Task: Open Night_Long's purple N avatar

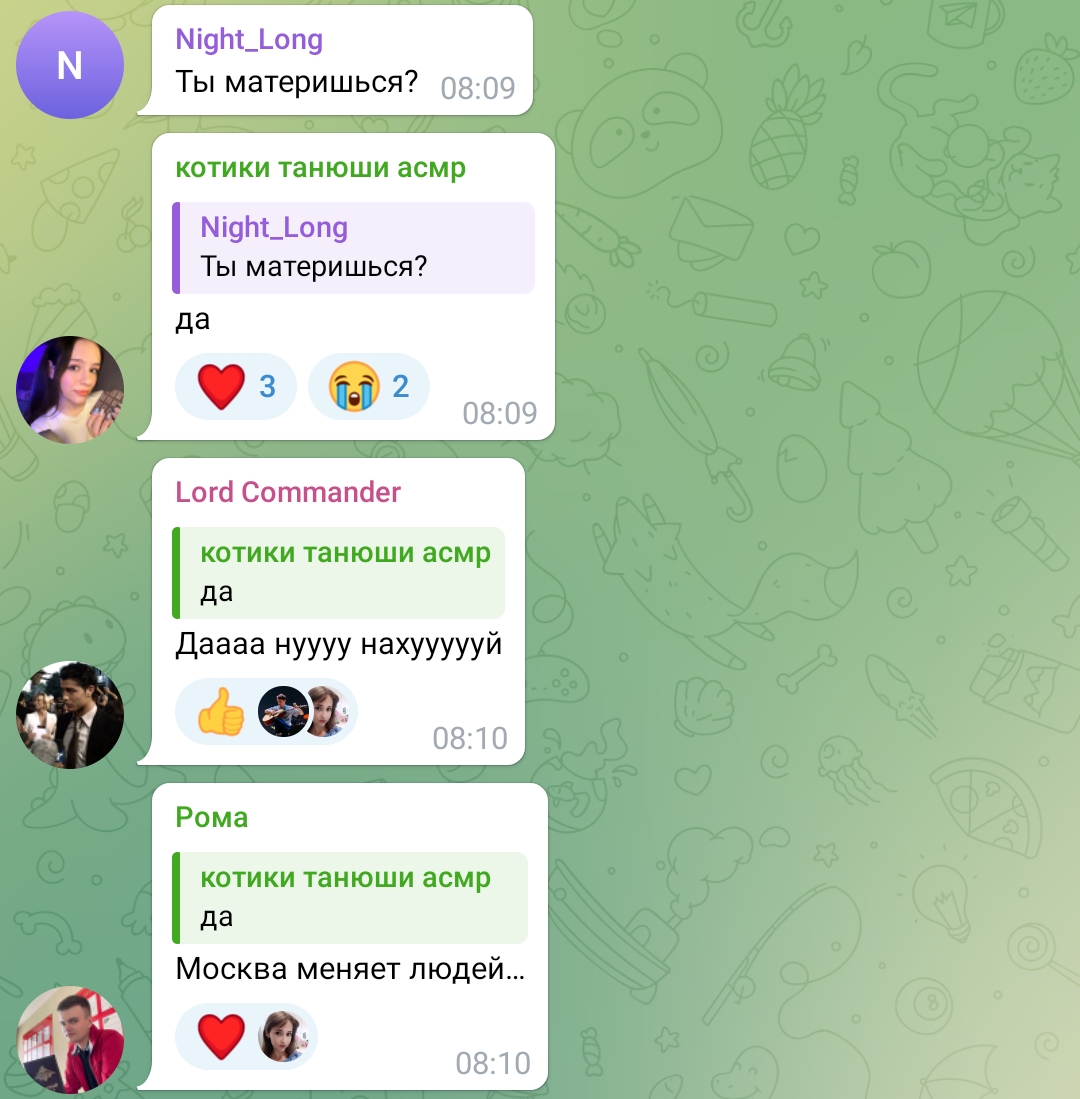Action: point(70,65)
